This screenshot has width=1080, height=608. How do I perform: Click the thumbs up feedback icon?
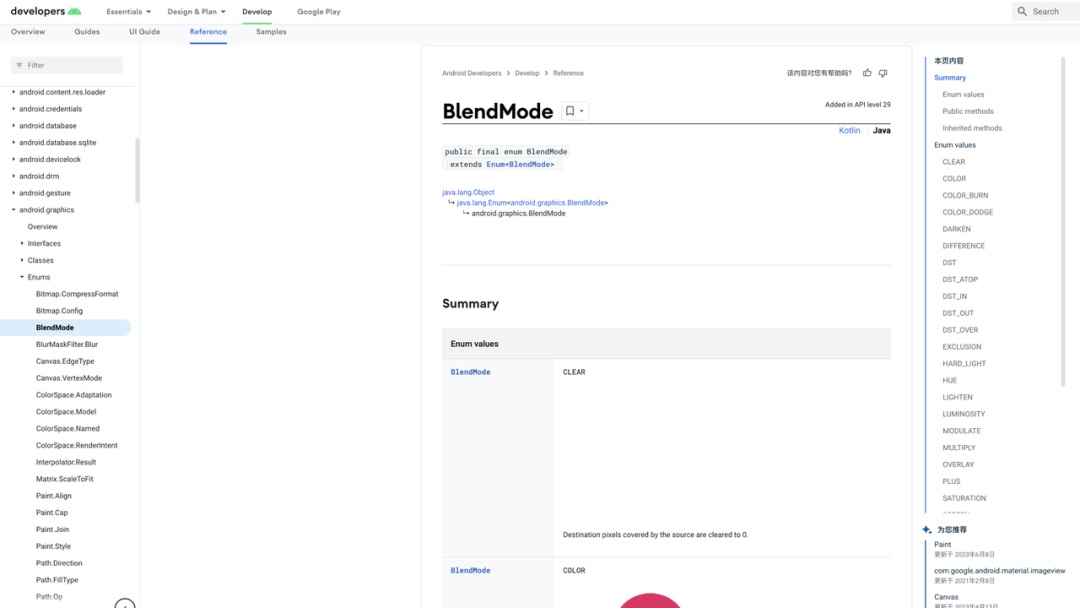[867, 73]
